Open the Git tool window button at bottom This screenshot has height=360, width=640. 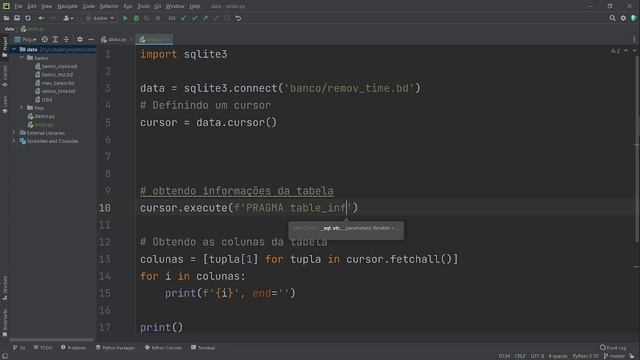pos(19,348)
